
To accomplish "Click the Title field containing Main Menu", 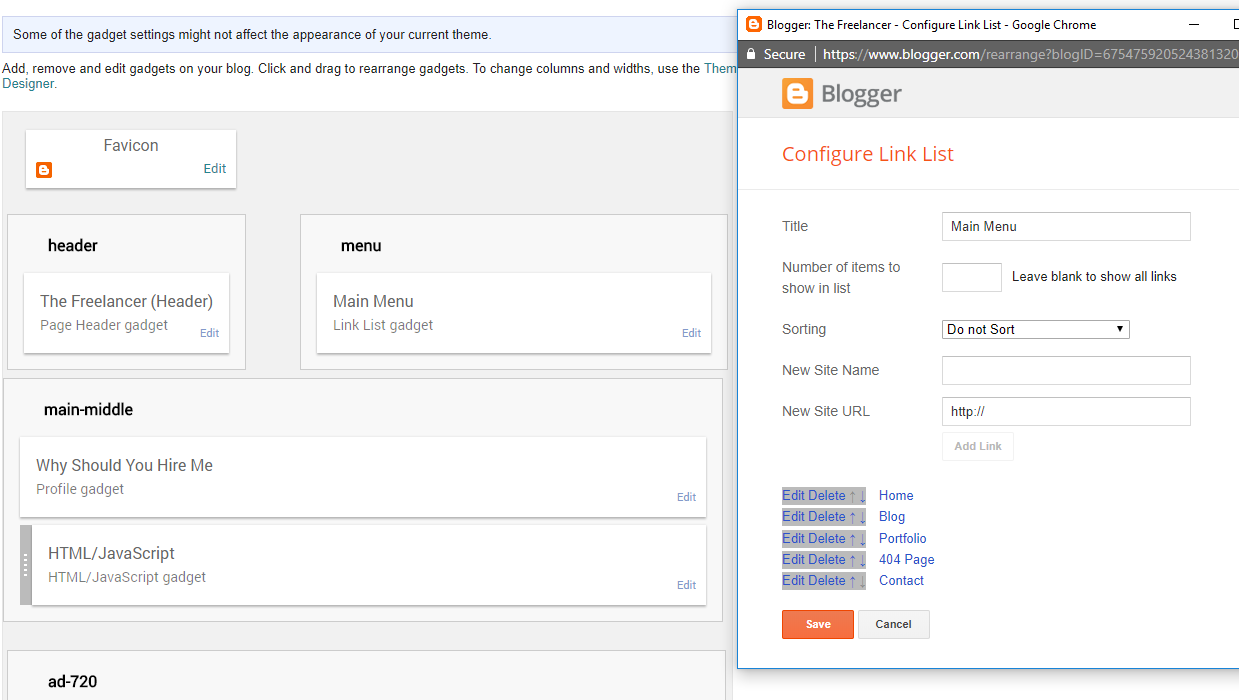I will [1066, 226].
